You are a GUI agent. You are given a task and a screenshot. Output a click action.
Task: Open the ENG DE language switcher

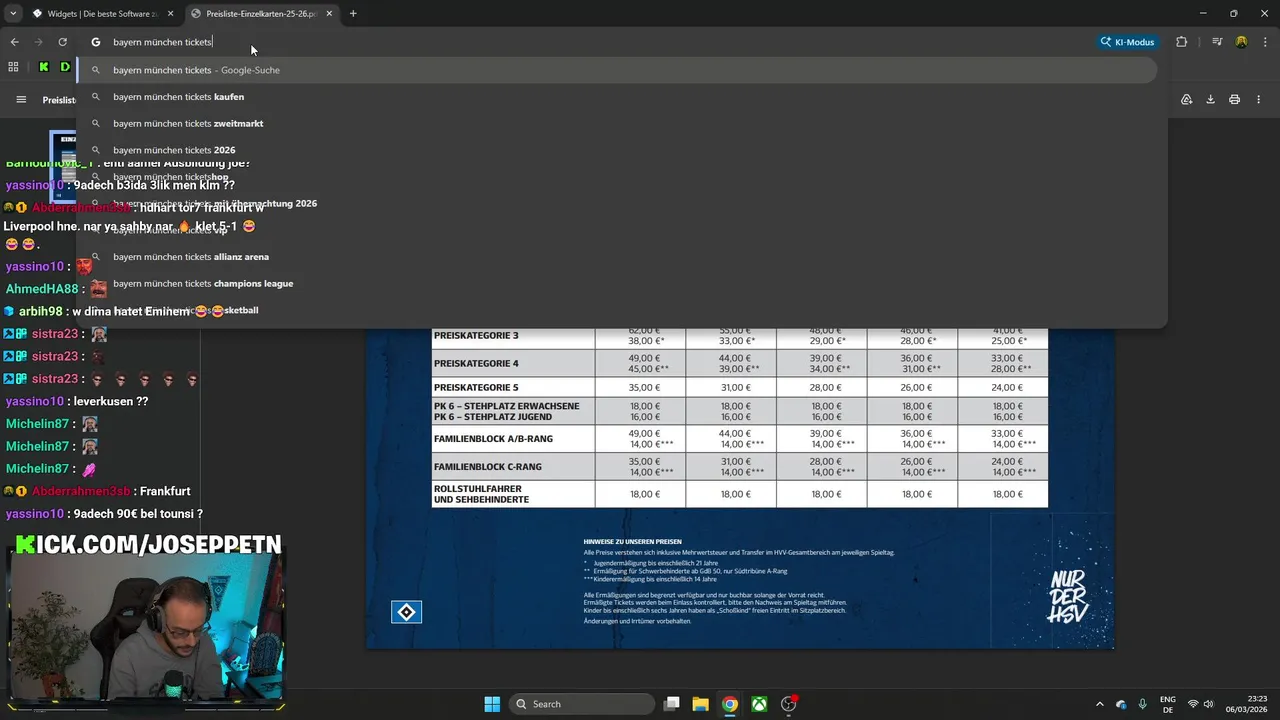pyautogui.click(x=1168, y=704)
